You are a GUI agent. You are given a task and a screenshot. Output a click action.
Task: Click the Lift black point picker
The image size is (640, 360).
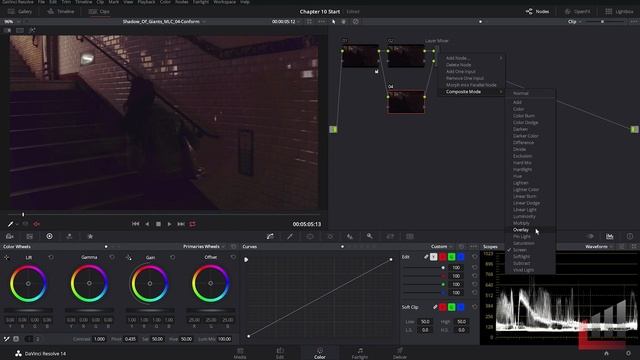(7, 258)
